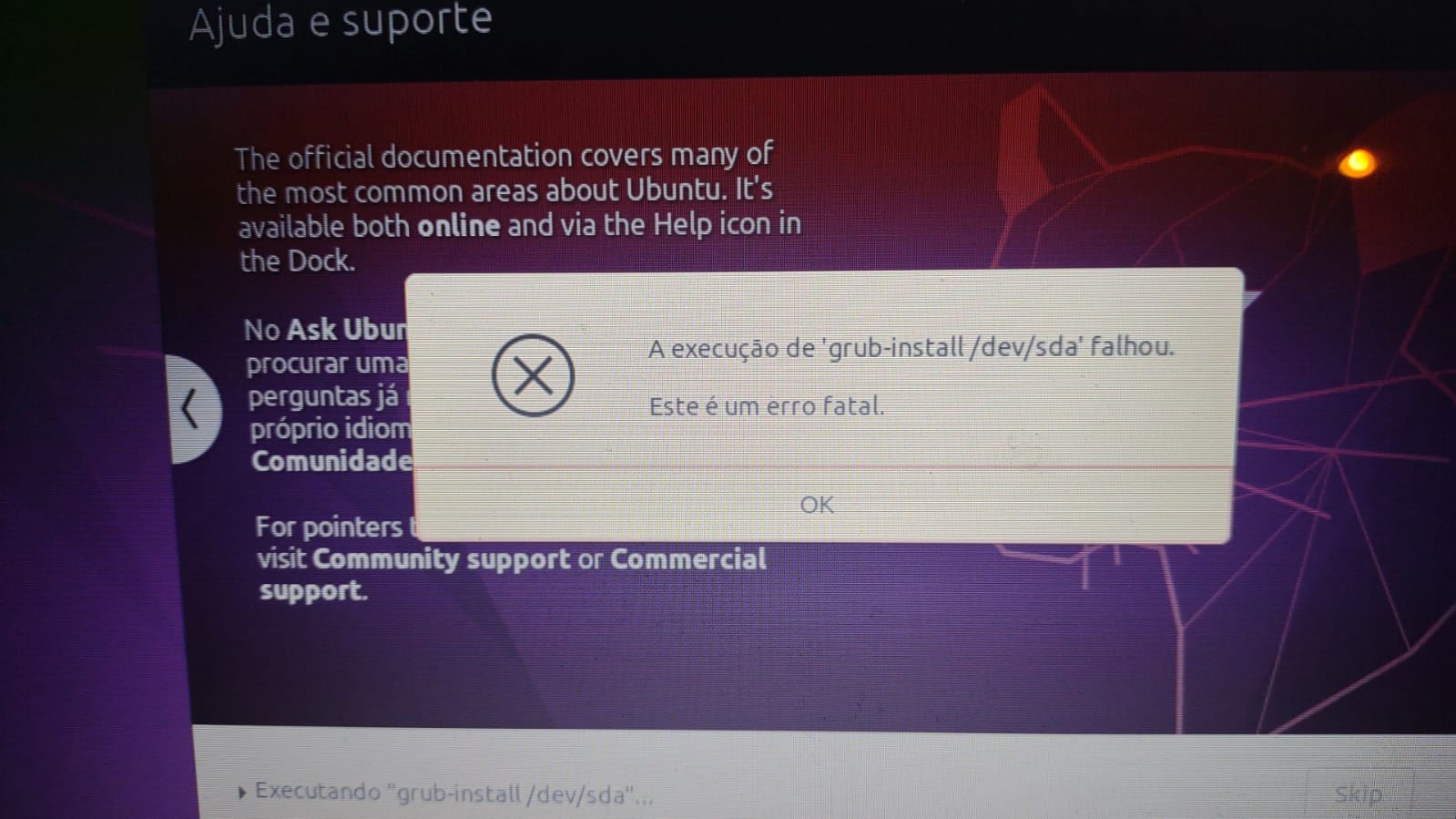
Task: Click the white installer progress panel at the bottom
Action: click(x=824, y=773)
